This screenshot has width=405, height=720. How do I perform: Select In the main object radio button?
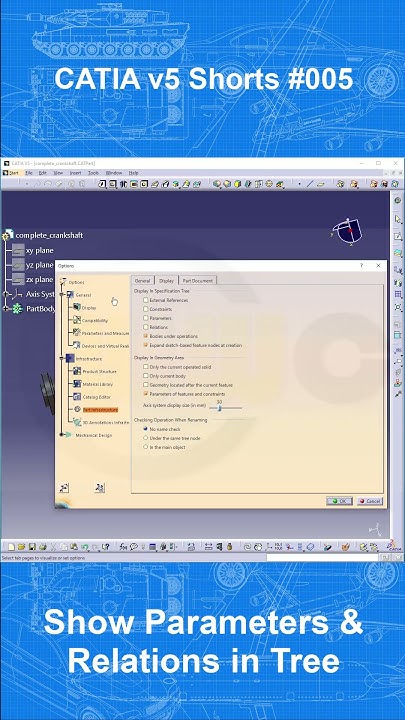pos(146,446)
